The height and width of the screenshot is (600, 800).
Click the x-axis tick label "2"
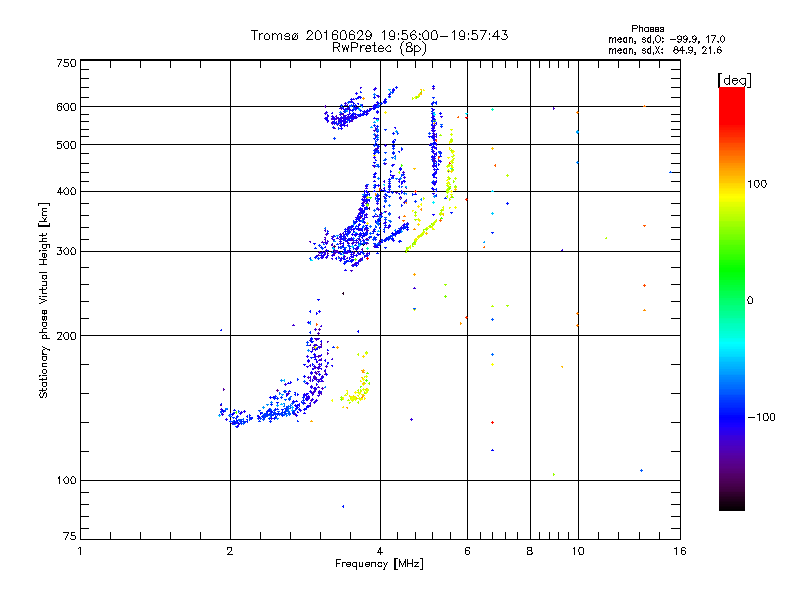pyautogui.click(x=230, y=551)
